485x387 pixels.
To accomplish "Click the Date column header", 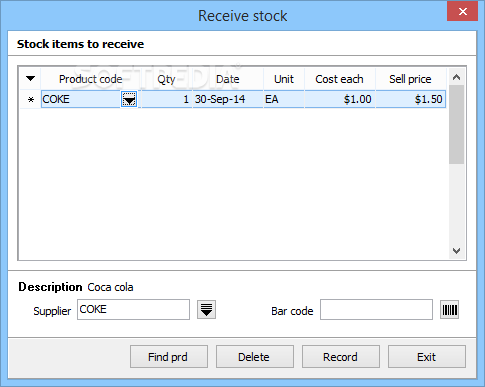I will coord(228,79).
